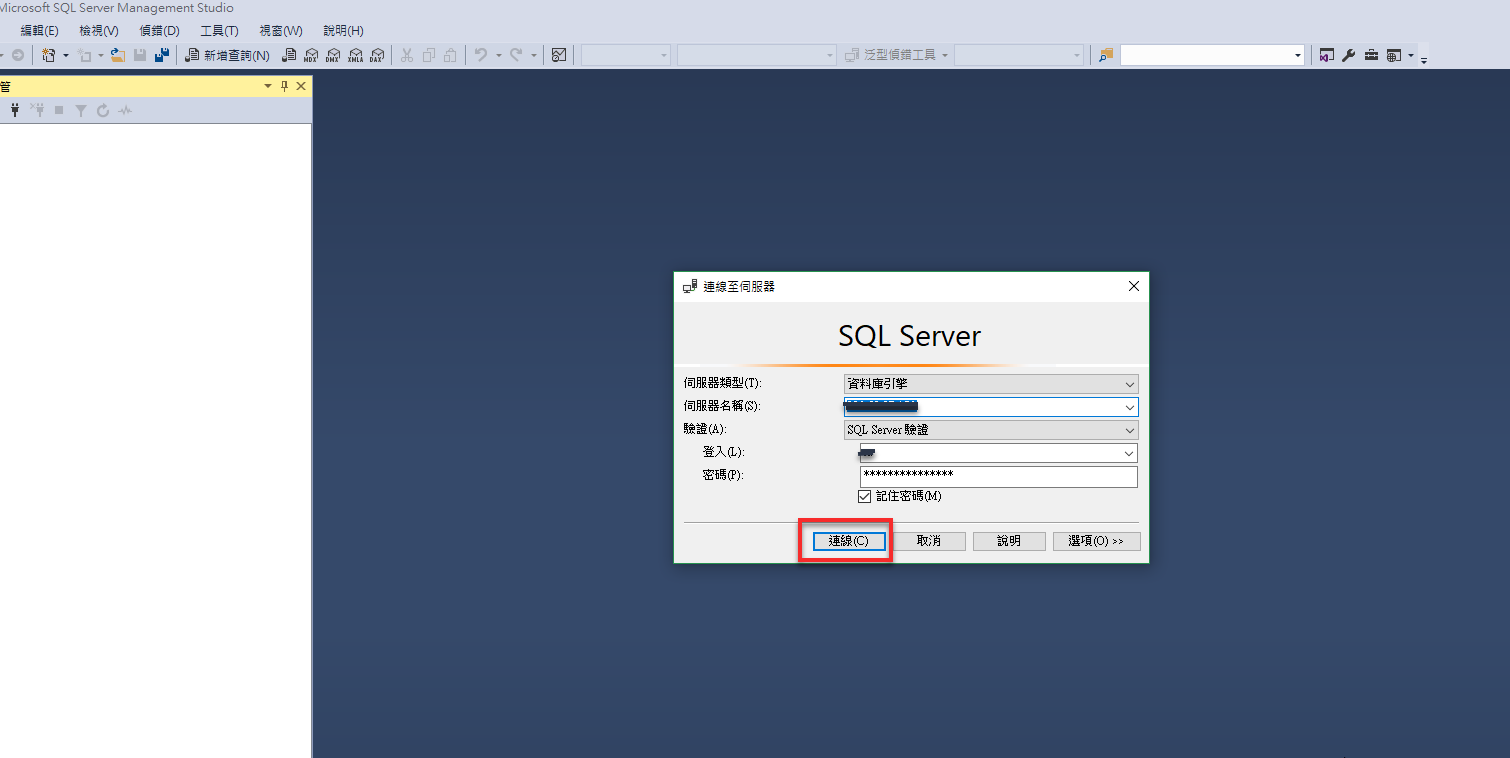Image resolution: width=1510 pixels, height=758 pixels.
Task: Open the dropdown arrow beside New Project icon
Action: point(66,55)
